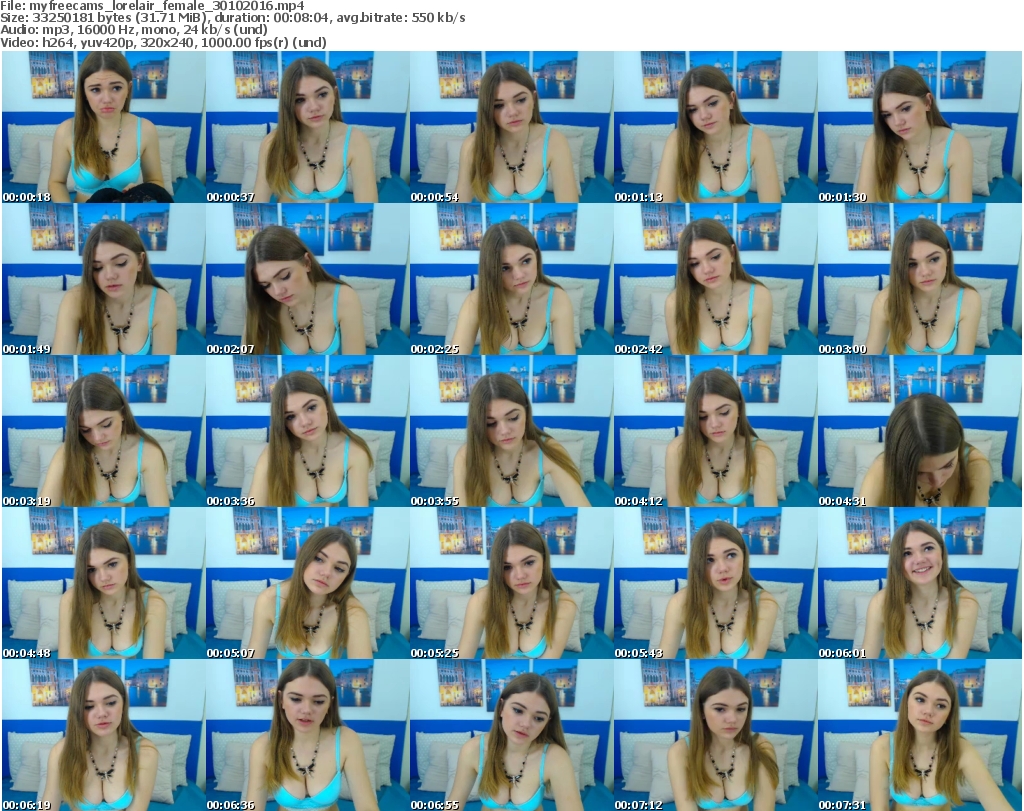Image resolution: width=1024 pixels, height=811 pixels.
Task: Click the frame timestamped 00:05:25
Action: coord(511,583)
